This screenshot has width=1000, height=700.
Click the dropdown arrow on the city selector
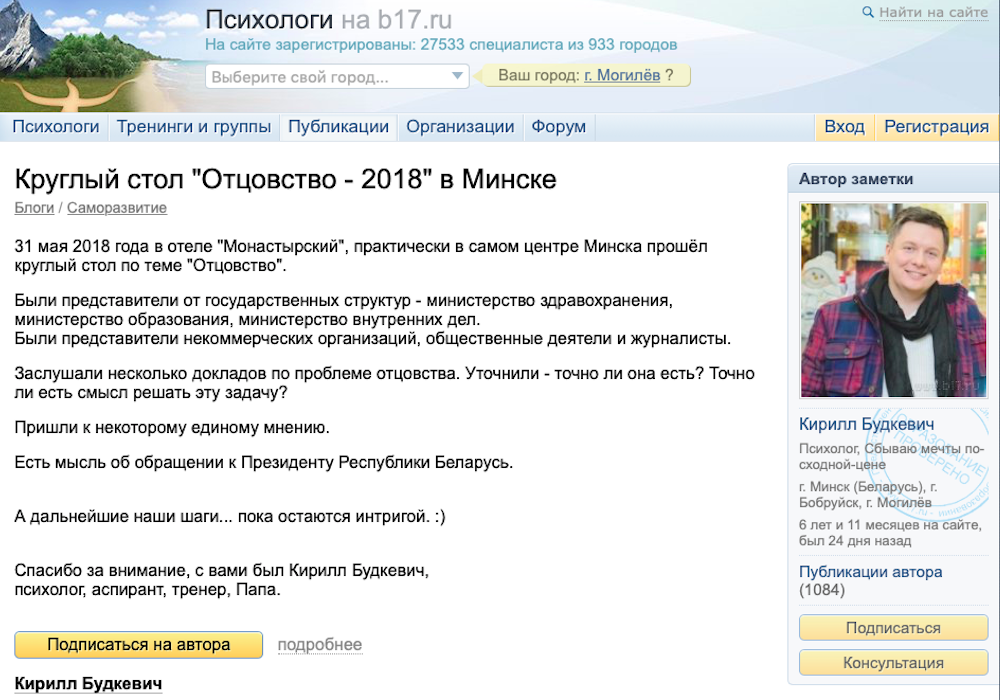456,76
